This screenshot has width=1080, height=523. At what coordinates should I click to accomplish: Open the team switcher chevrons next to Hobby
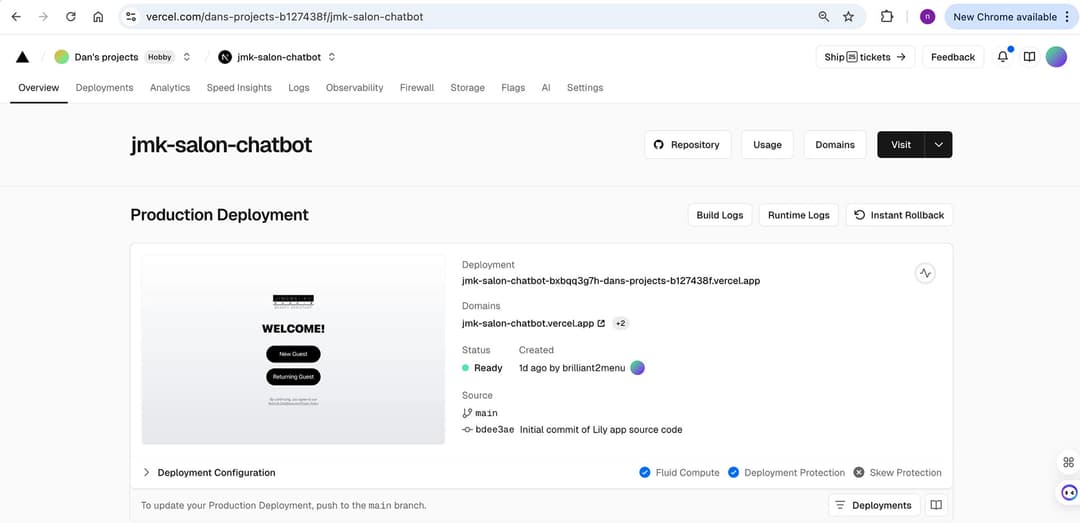click(187, 57)
